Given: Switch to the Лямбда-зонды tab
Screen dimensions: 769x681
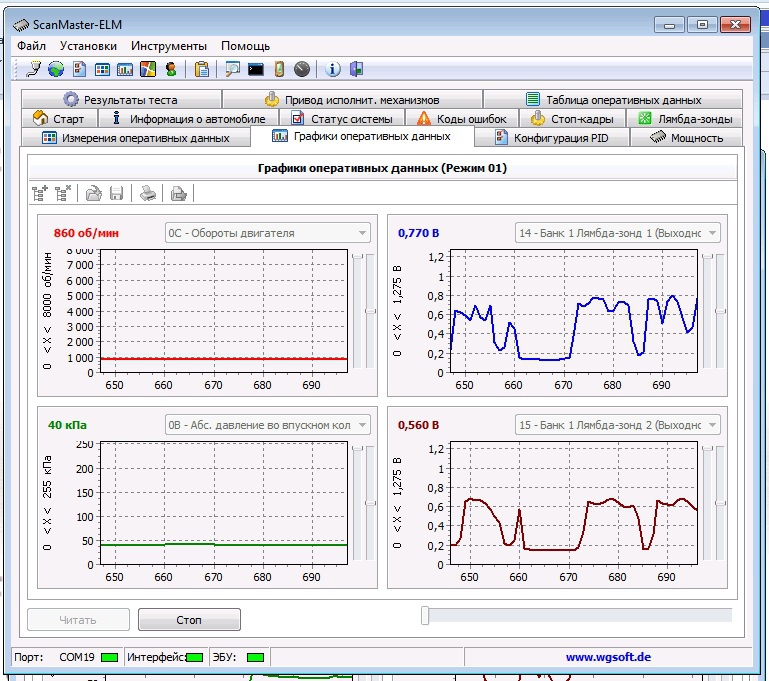Looking at the screenshot, I should tap(686, 119).
